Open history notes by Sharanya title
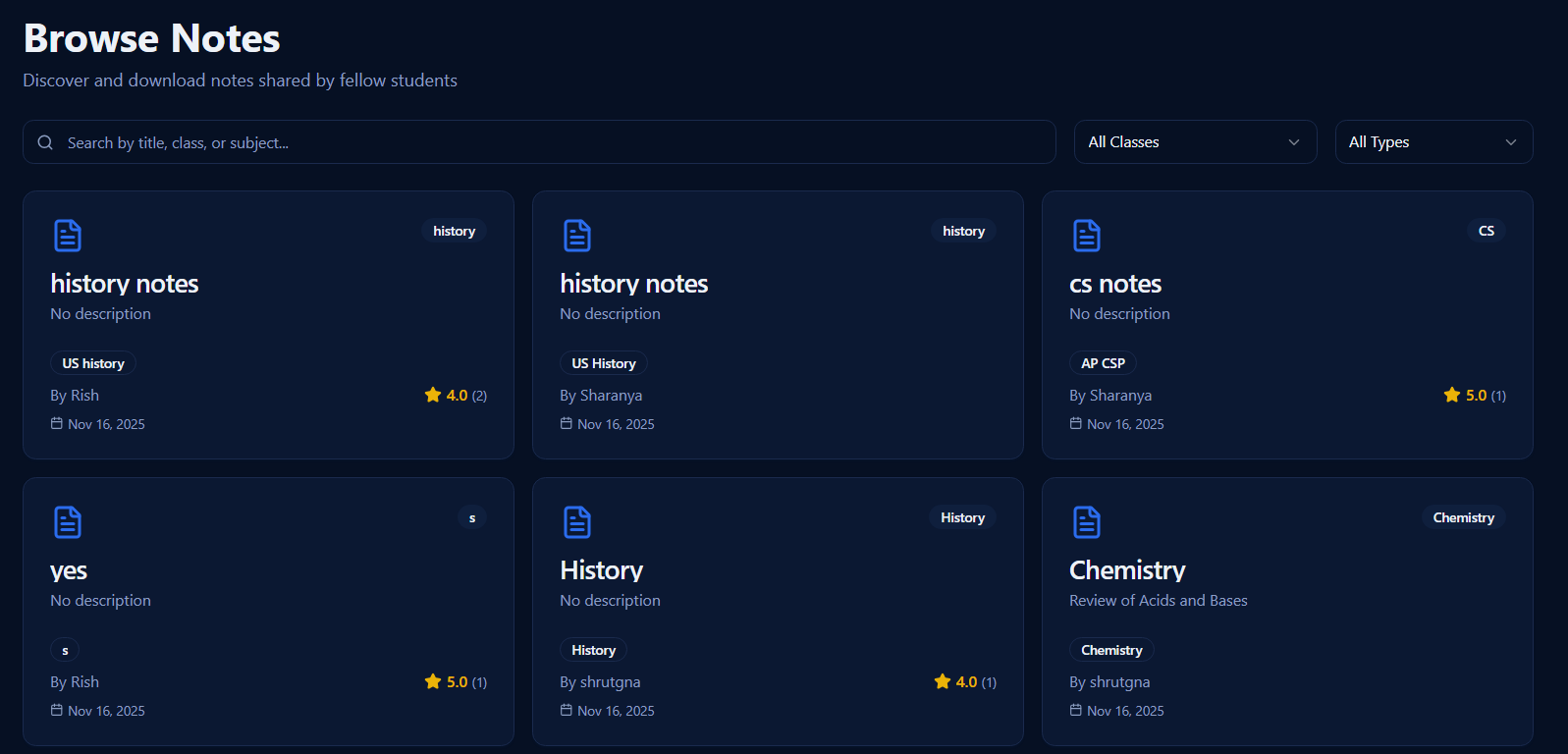Viewport: 1568px width, 754px height. coord(634,284)
